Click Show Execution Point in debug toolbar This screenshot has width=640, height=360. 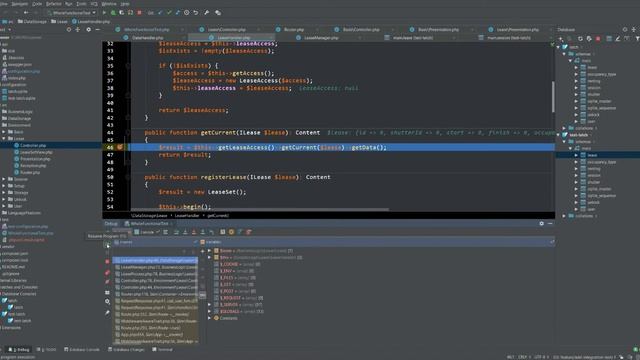point(166,232)
